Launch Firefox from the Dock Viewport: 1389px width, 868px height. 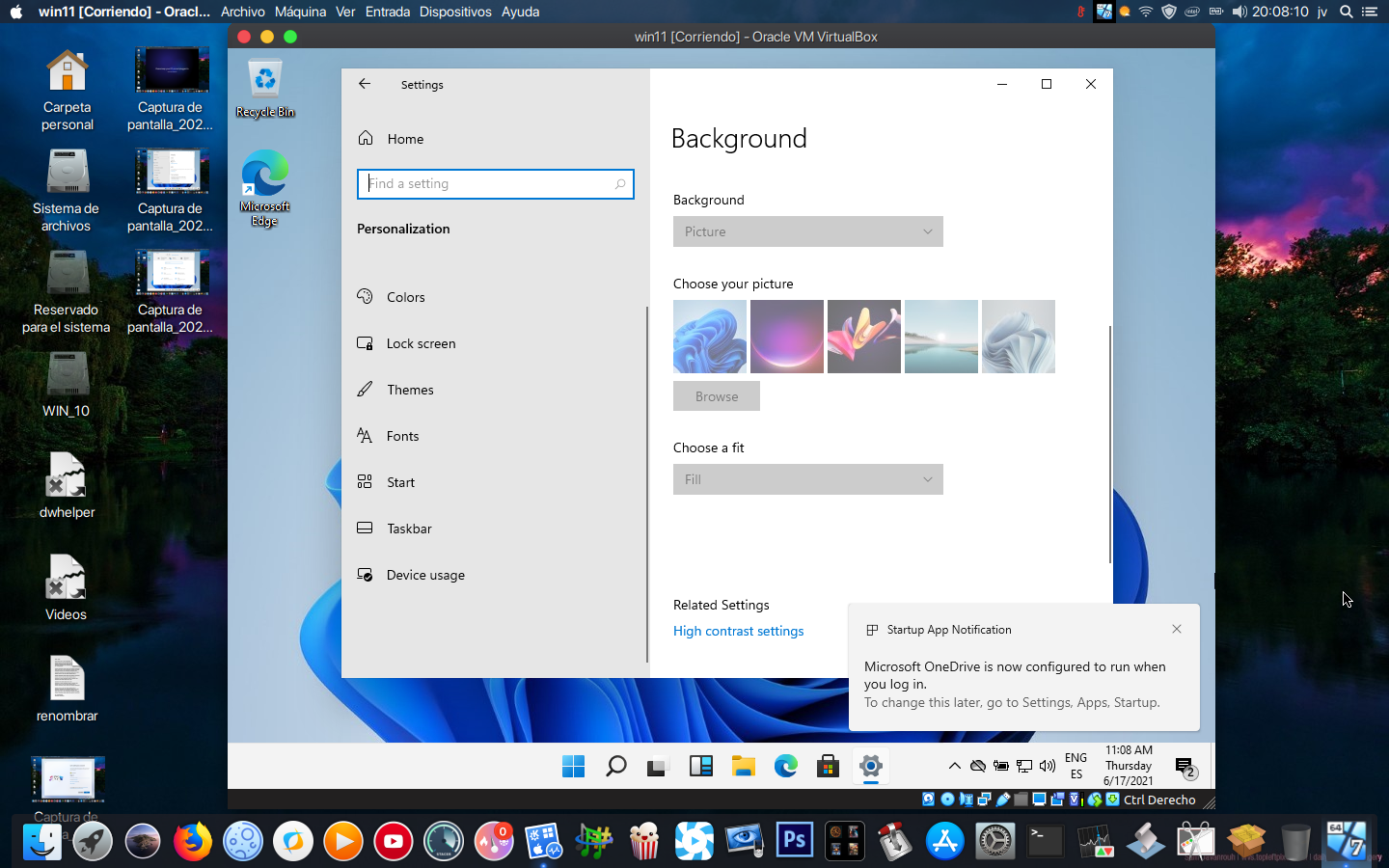click(193, 841)
